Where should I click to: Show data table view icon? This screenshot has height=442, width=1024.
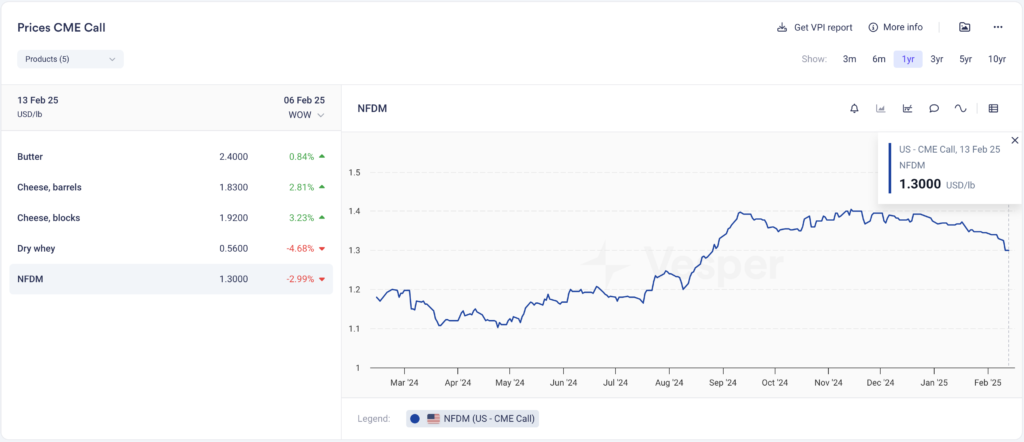pos(993,108)
